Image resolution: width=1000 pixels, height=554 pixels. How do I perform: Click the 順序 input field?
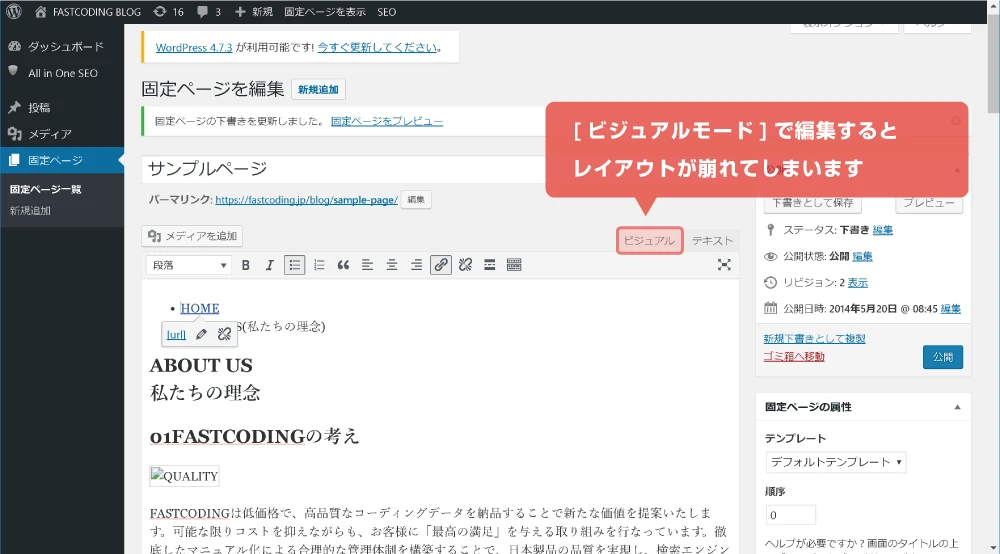(790, 515)
